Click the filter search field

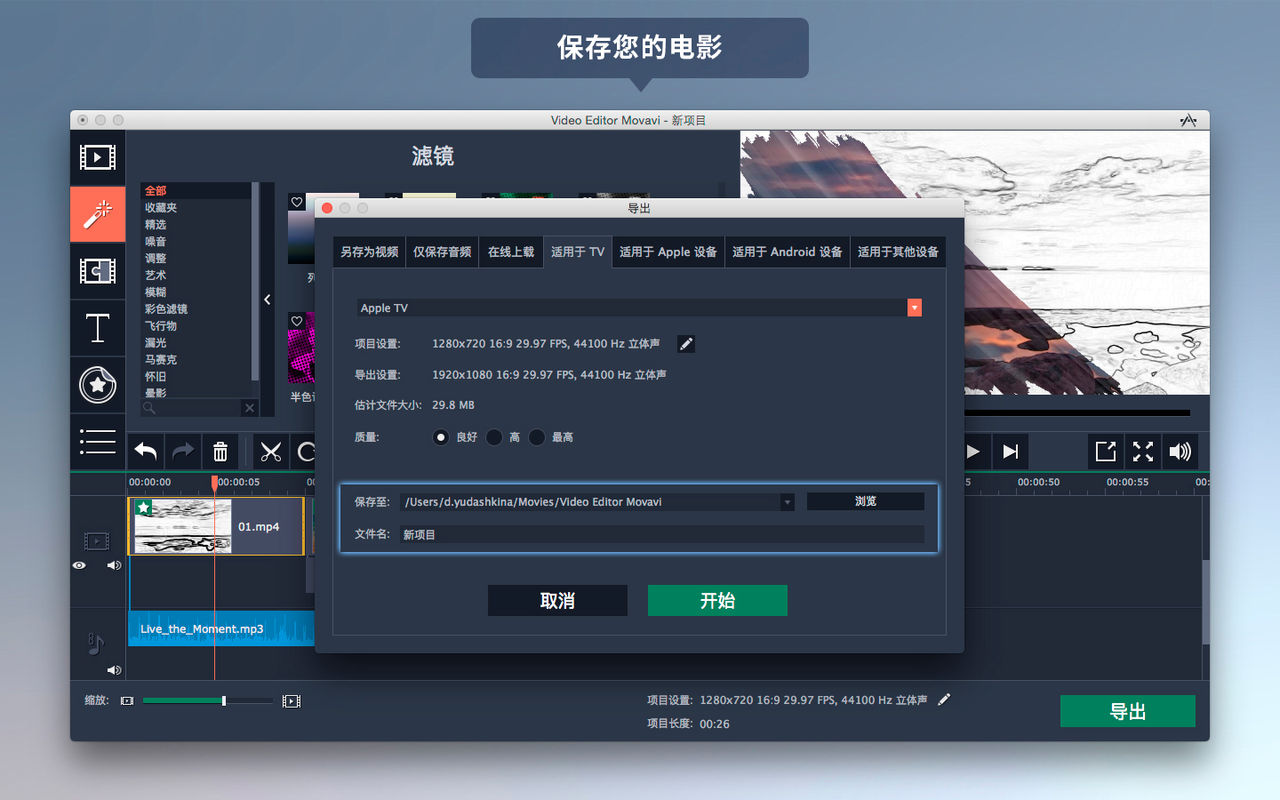[192, 408]
